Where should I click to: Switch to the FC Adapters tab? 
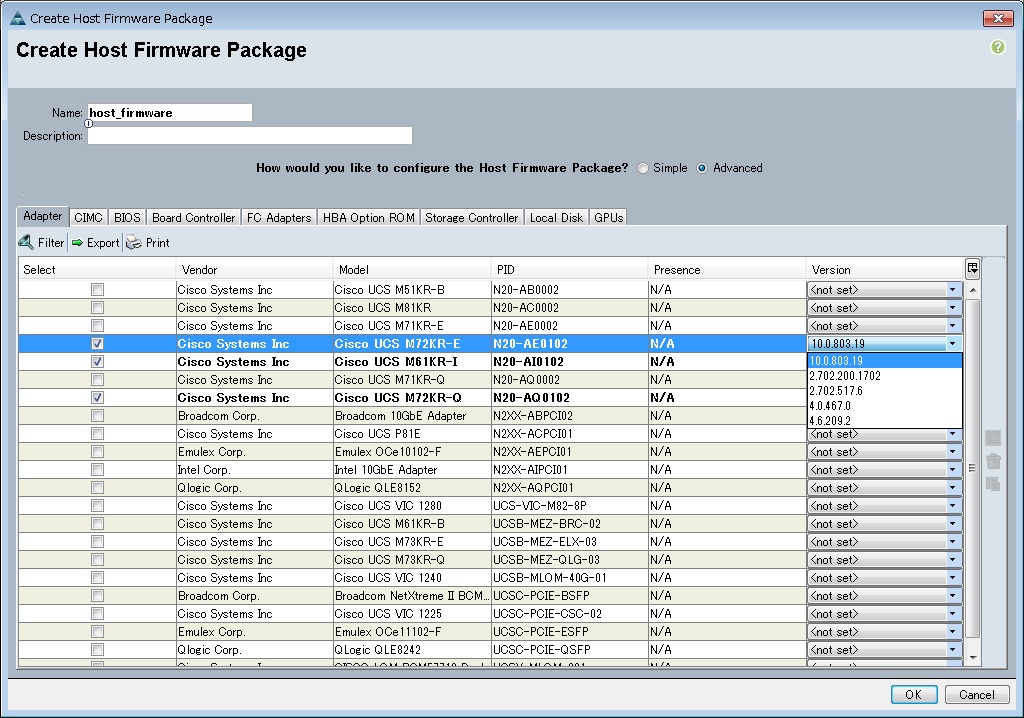click(279, 218)
